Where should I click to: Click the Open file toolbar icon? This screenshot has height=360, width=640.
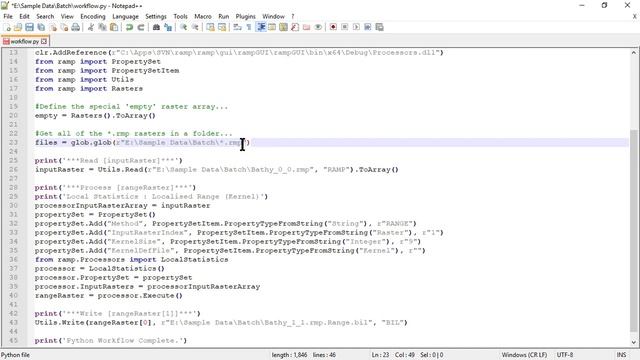coord(18,27)
